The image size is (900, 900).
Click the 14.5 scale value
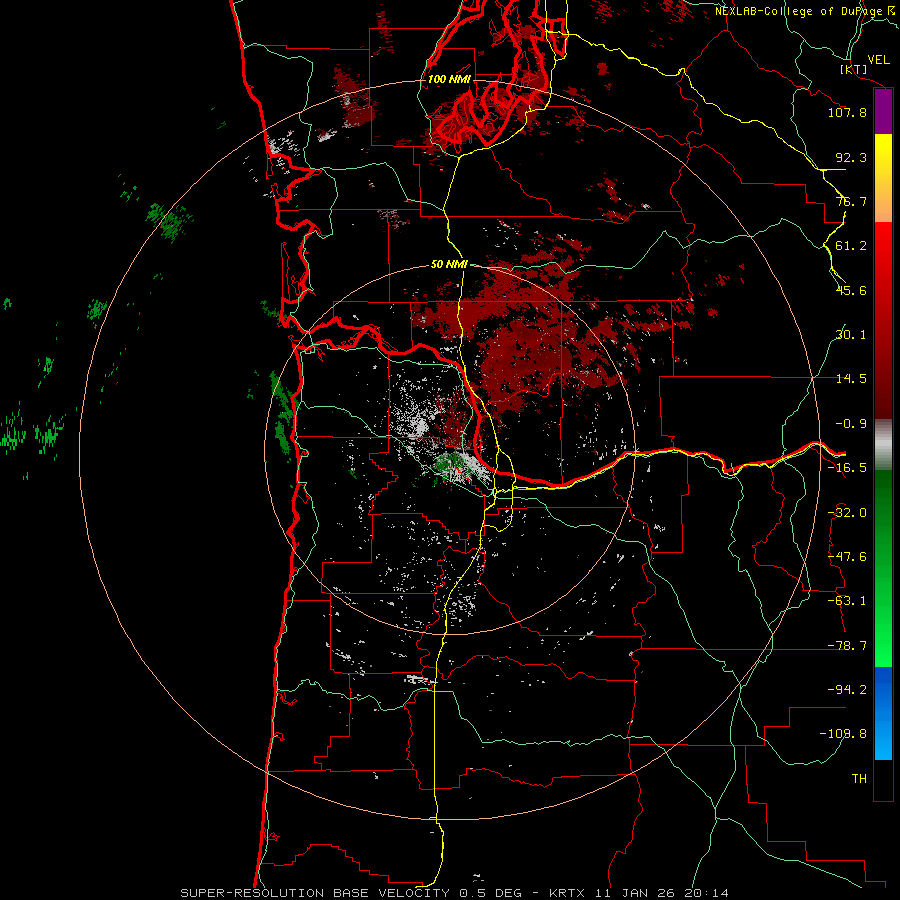(851, 379)
